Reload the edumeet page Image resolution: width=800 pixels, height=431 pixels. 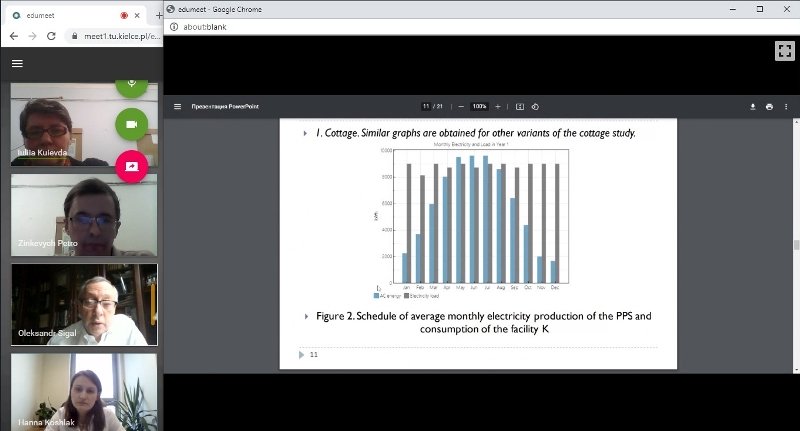click(x=51, y=36)
